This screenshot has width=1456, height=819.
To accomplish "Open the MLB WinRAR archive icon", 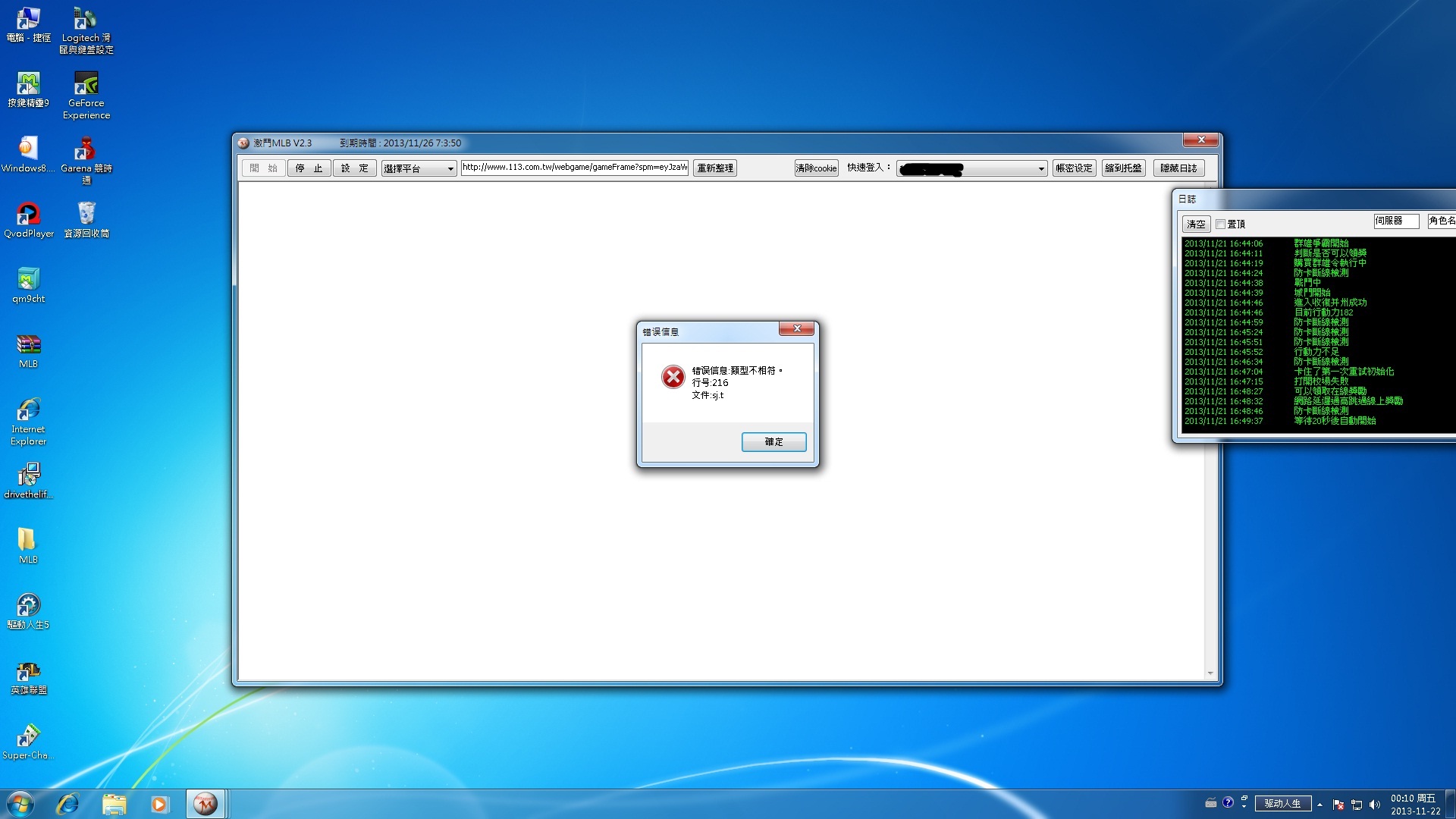I will [x=28, y=350].
